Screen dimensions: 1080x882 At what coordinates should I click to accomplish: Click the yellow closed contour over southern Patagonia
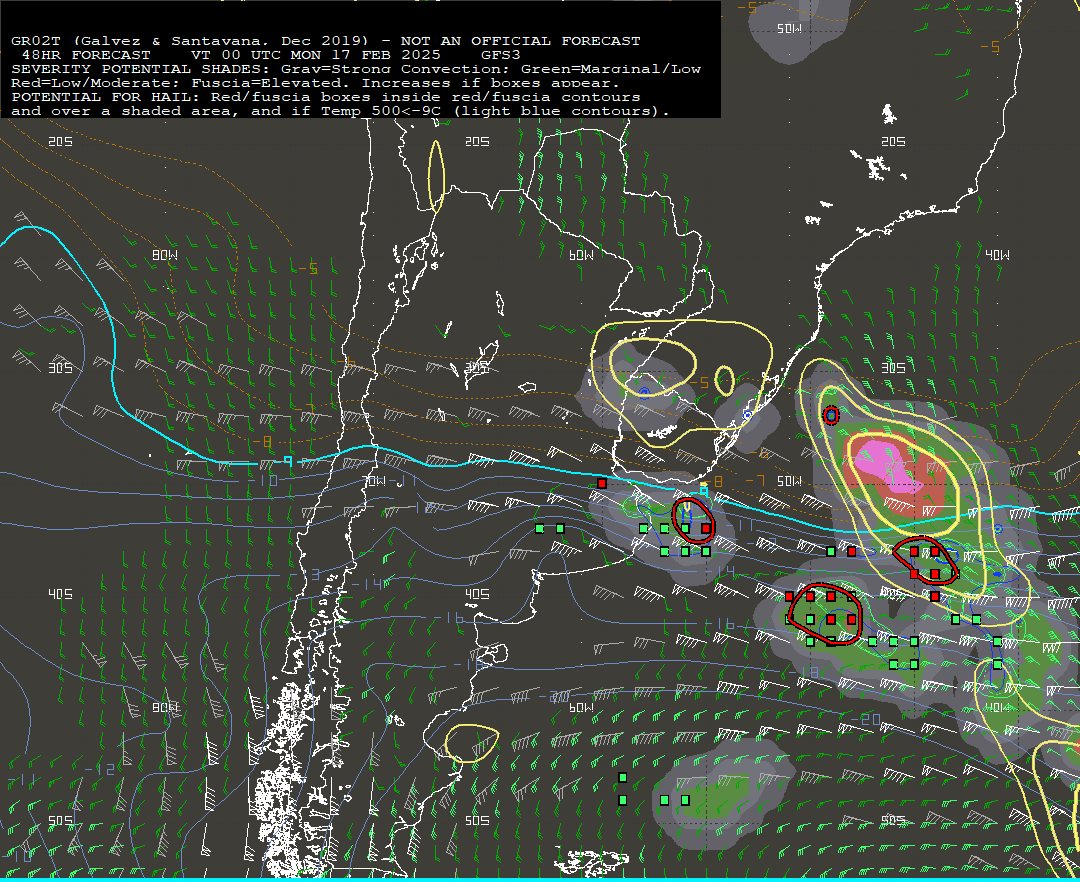pyautogui.click(x=471, y=743)
